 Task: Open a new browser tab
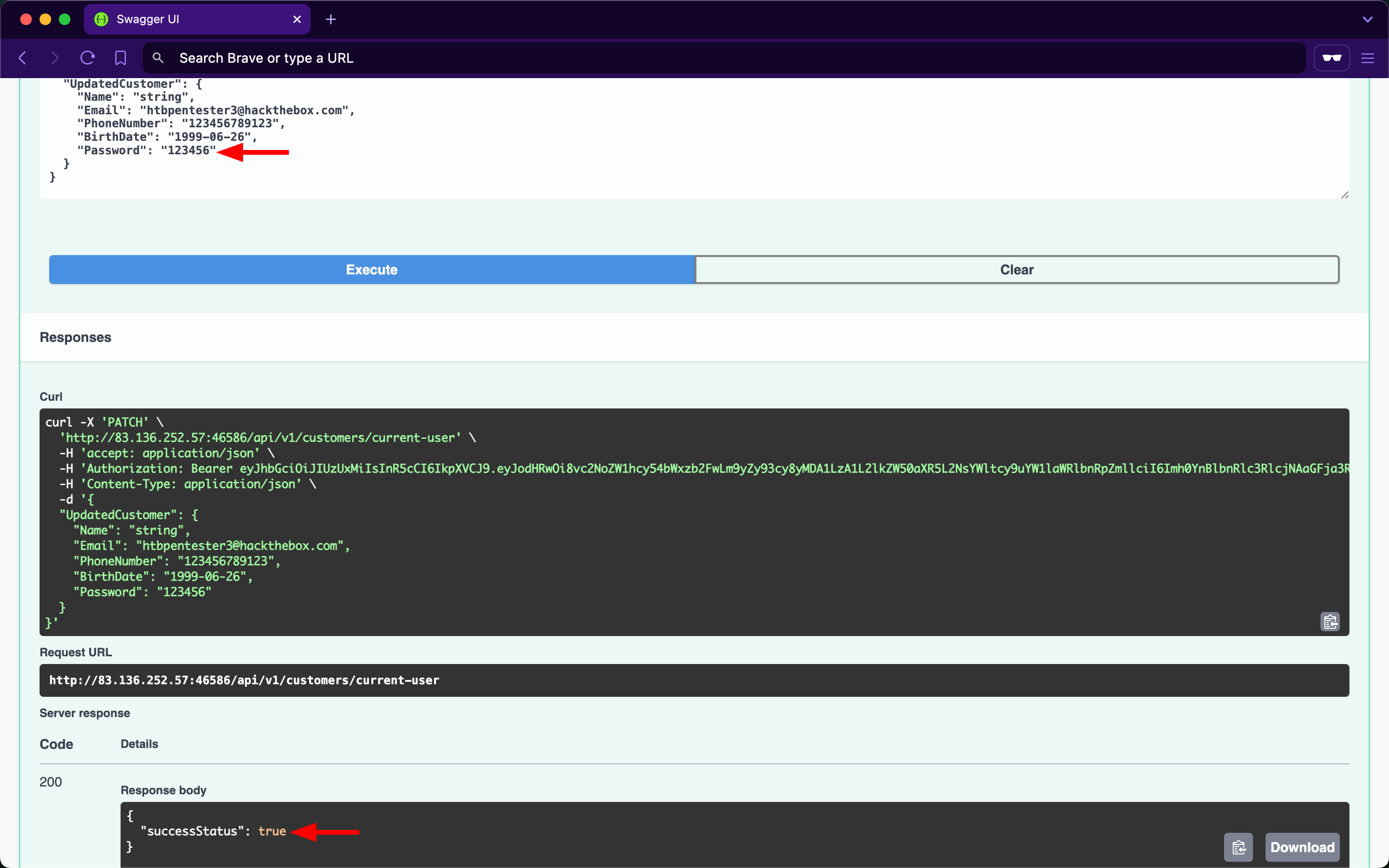tap(330, 19)
